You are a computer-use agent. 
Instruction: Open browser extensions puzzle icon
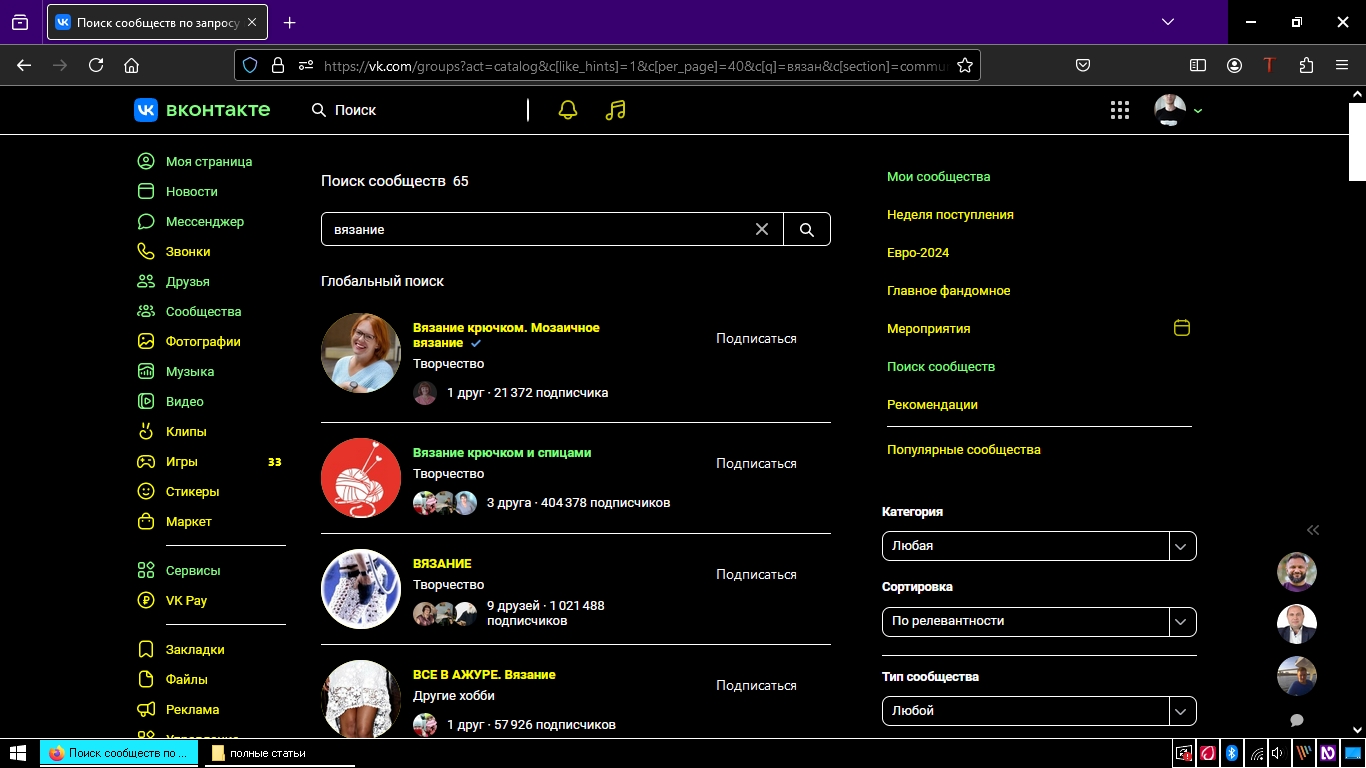coord(1306,65)
